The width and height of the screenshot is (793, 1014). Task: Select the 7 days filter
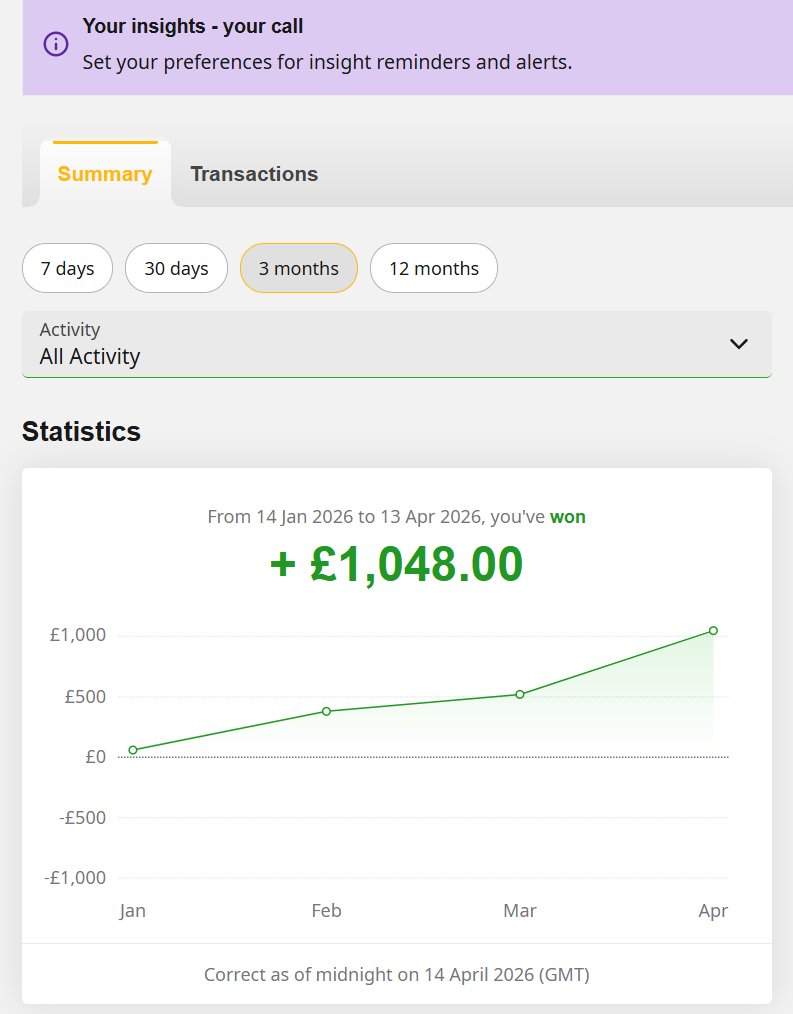click(67, 267)
